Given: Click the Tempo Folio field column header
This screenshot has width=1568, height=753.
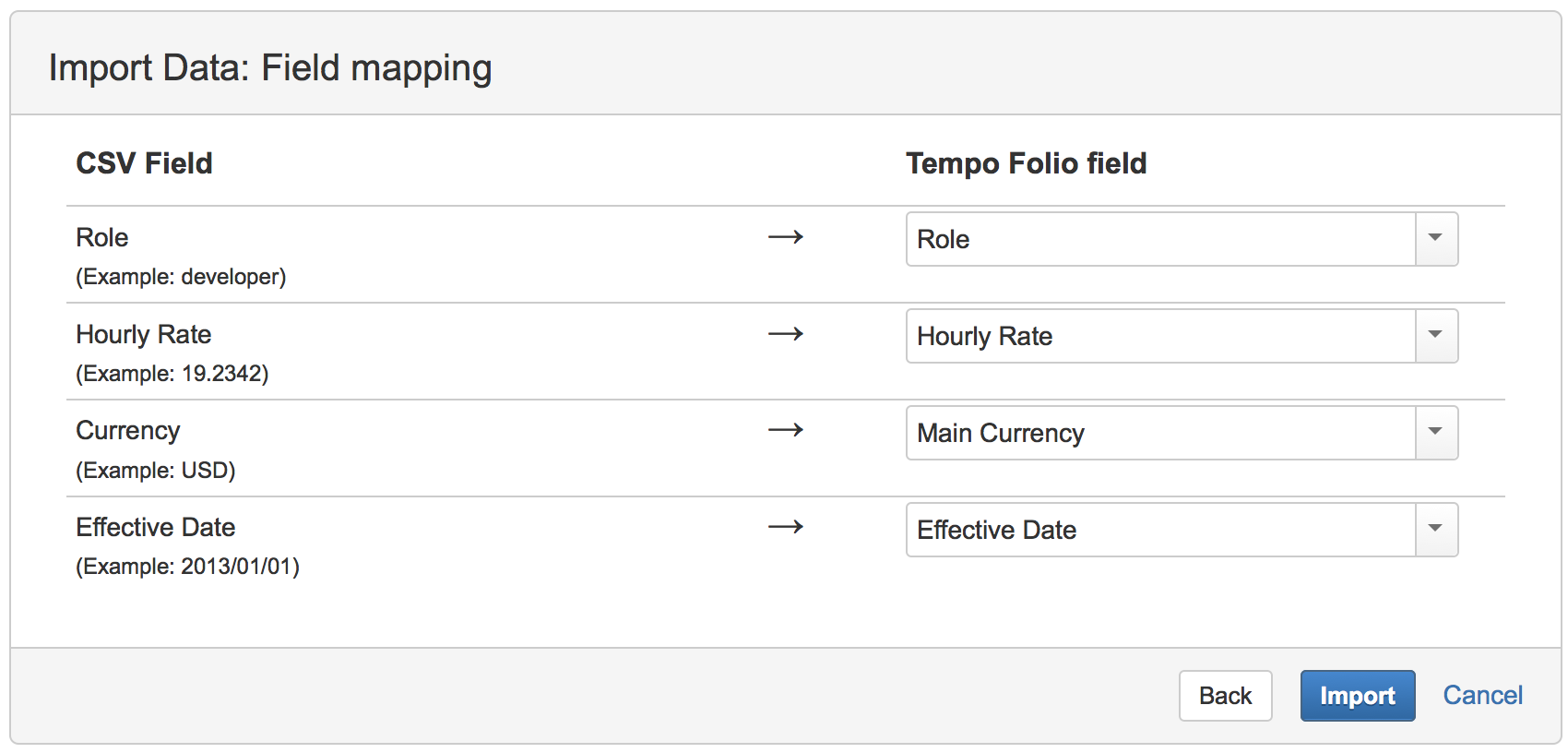Looking at the screenshot, I should [x=1027, y=163].
